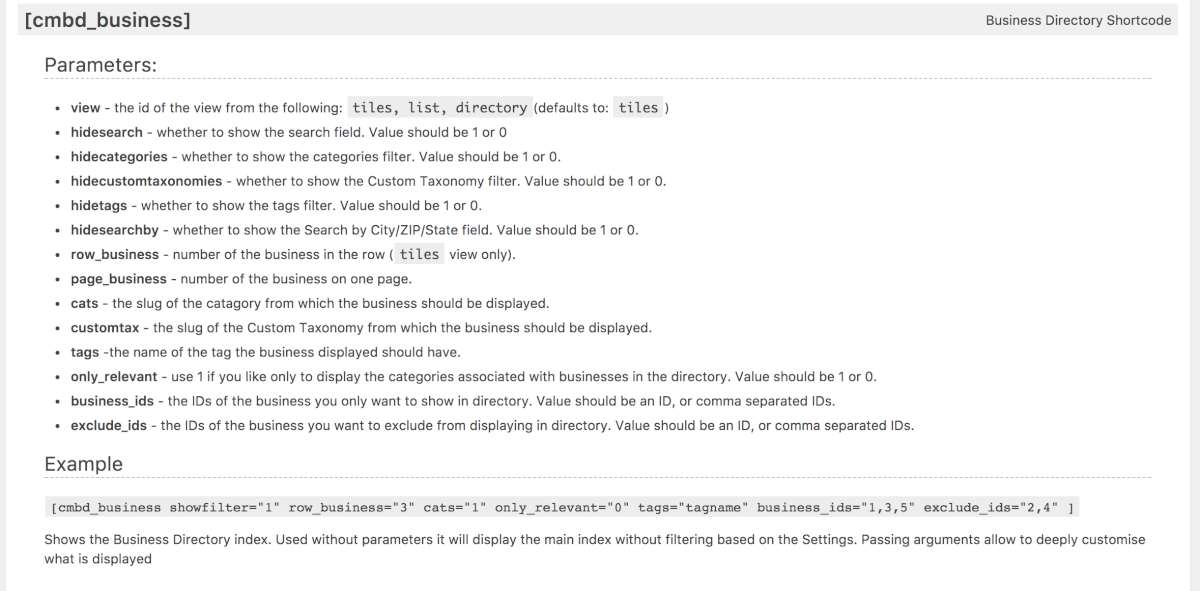Click the row_business parameter name
This screenshot has height=591, width=1200.
point(116,255)
